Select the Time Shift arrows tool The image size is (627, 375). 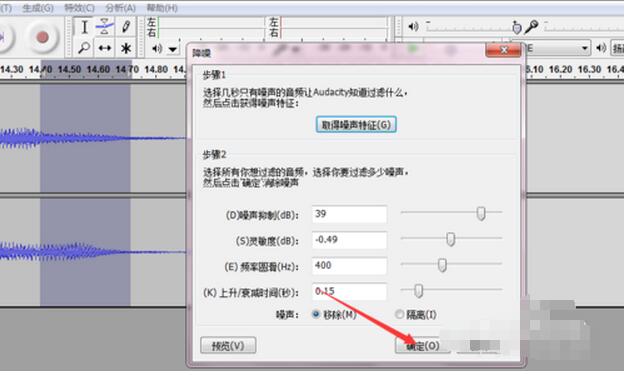105,48
